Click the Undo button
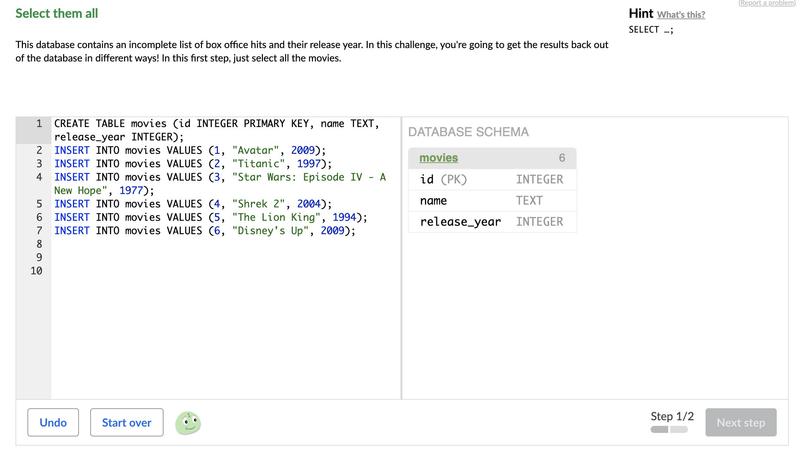Viewport: 800px width, 450px height. (x=53, y=422)
